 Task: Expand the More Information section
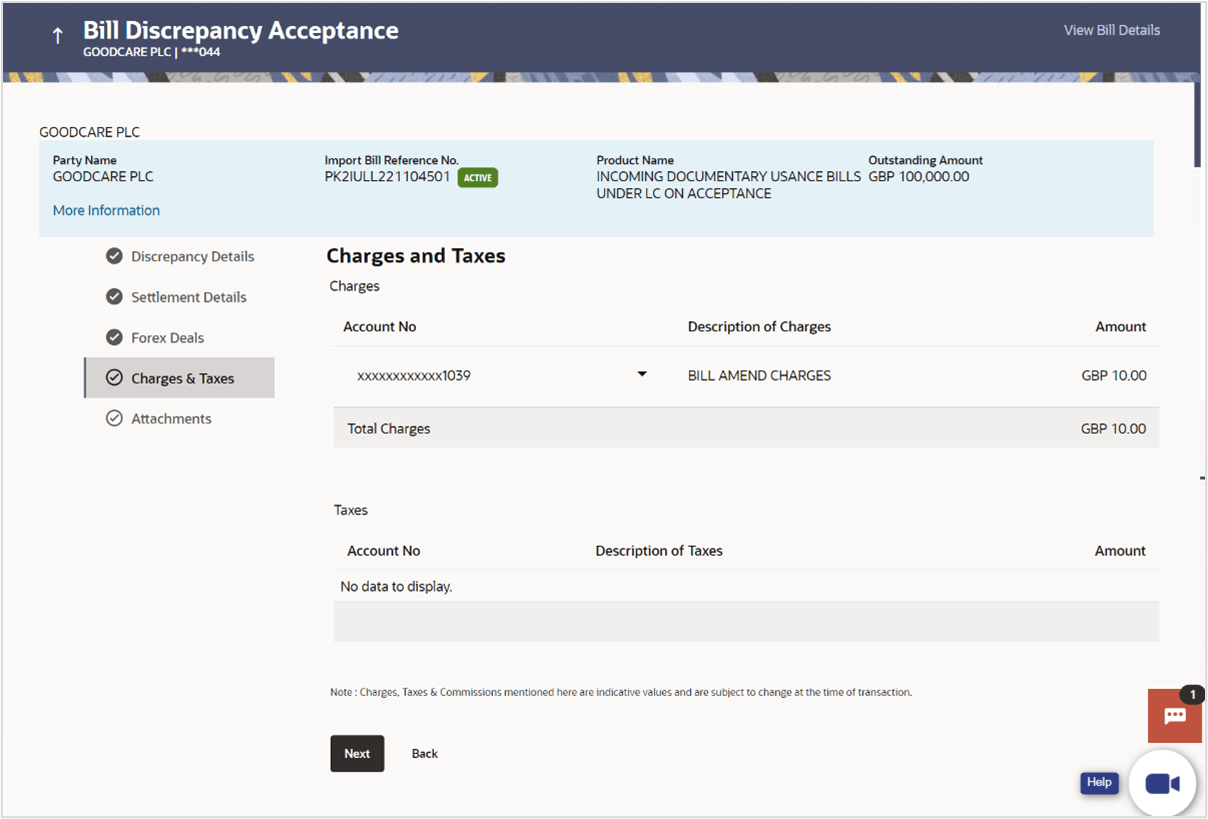click(106, 210)
